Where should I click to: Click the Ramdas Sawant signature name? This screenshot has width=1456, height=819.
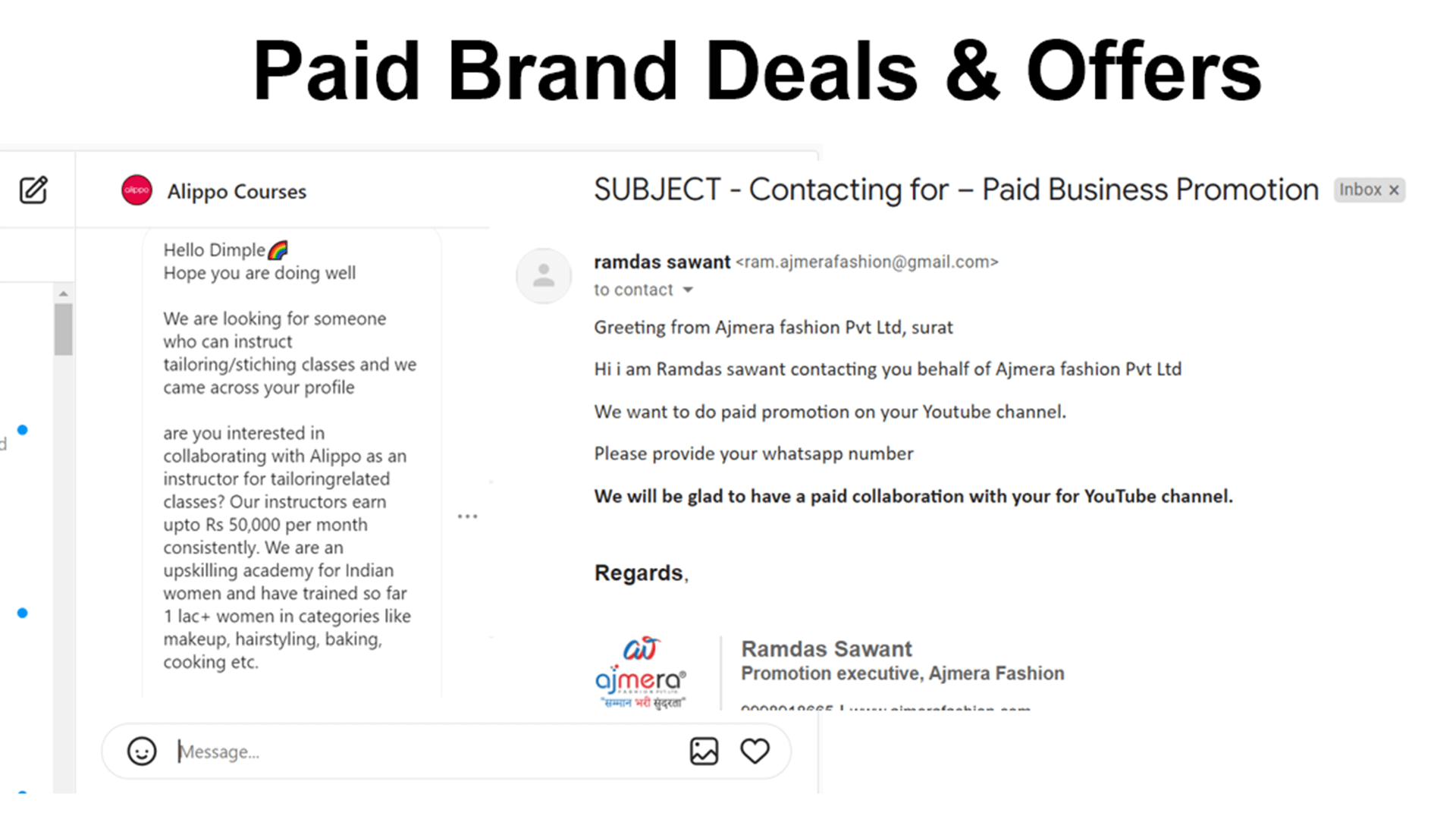(x=826, y=649)
